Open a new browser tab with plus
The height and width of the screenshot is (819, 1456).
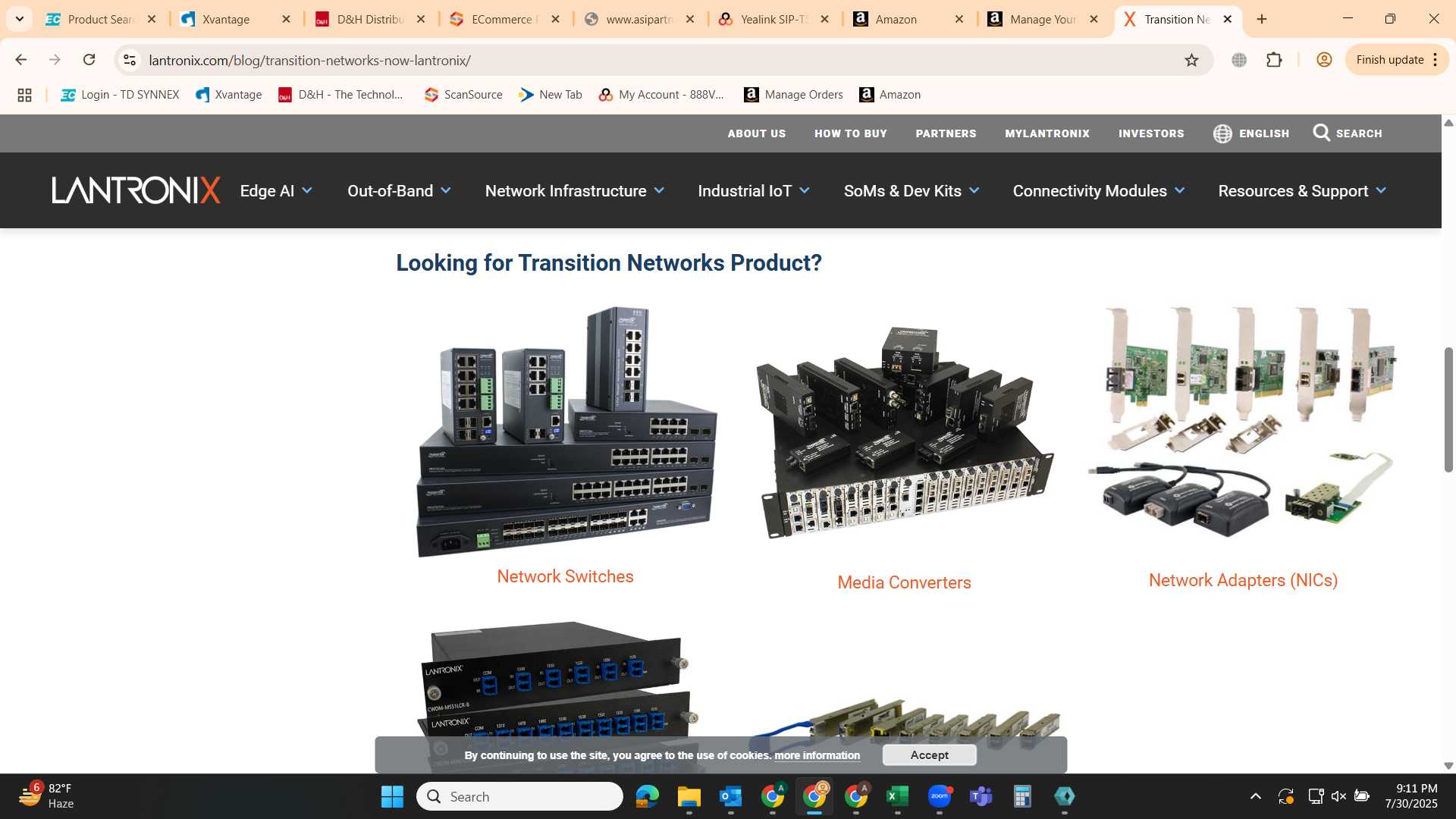click(x=1262, y=19)
